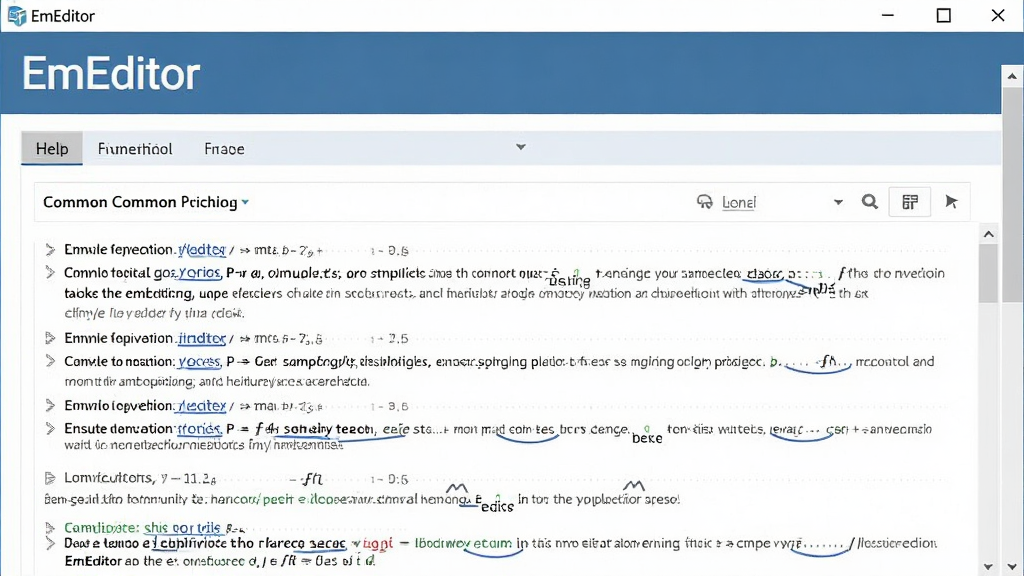Expand the Connlo tocital row
The image size is (1024, 576).
tap(50, 272)
